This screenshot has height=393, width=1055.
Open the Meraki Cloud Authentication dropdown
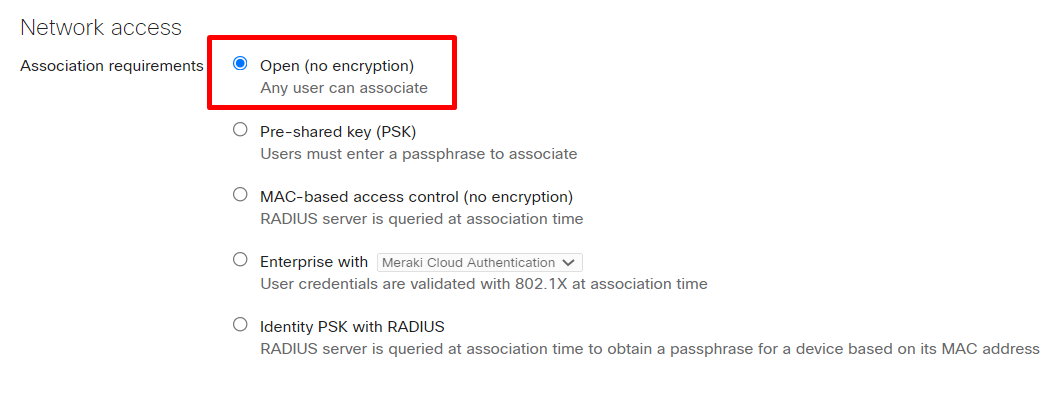pos(480,262)
